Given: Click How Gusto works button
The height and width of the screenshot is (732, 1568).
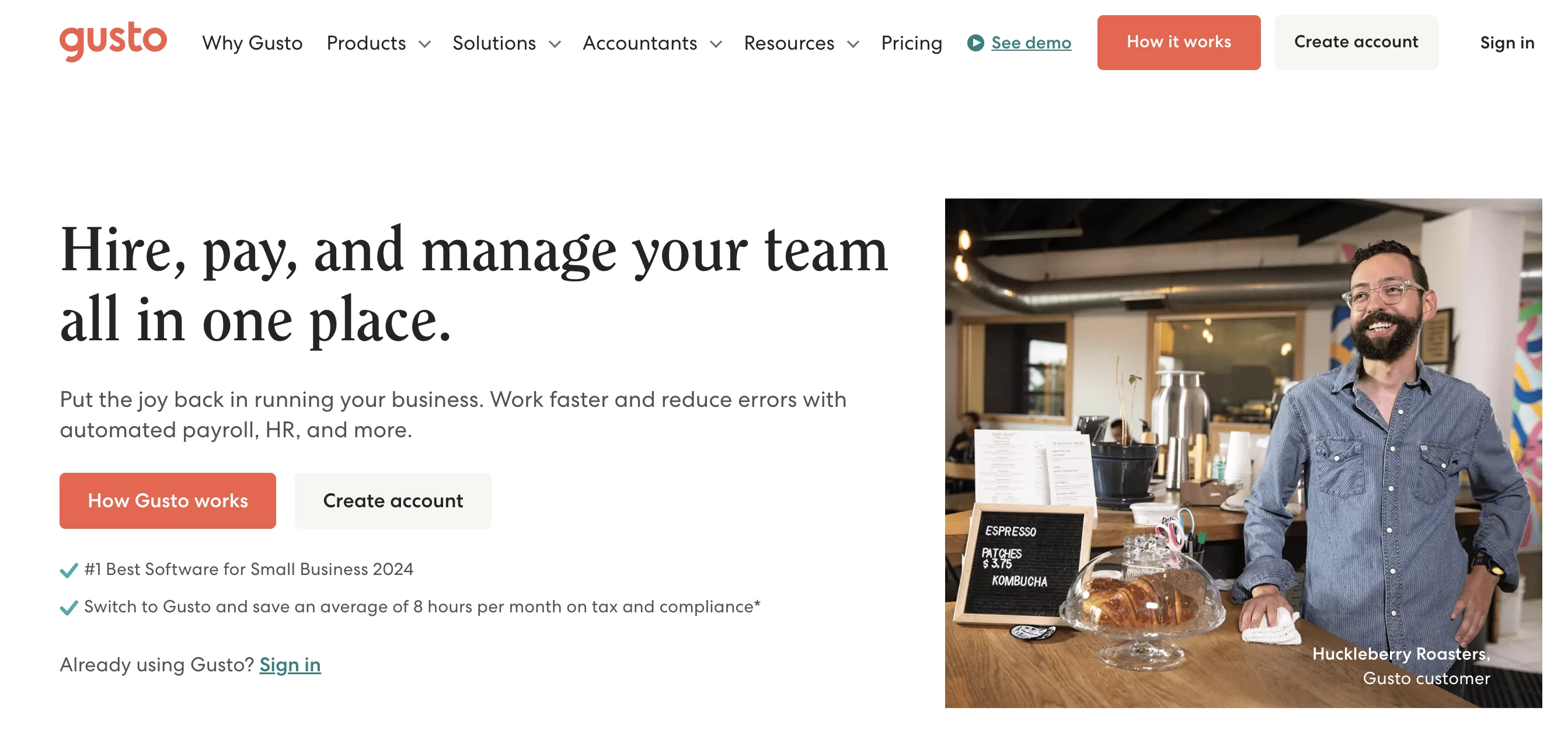Looking at the screenshot, I should tap(167, 500).
